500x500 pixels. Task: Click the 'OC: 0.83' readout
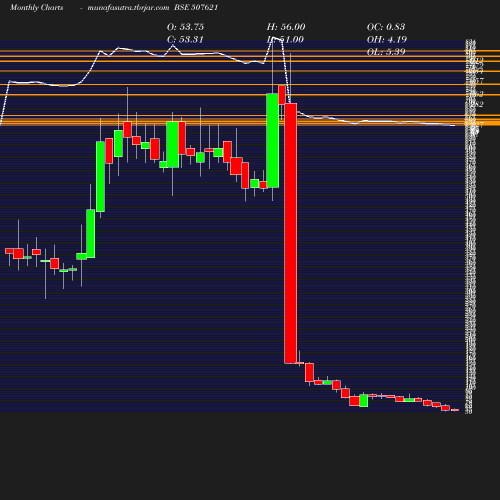386,27
